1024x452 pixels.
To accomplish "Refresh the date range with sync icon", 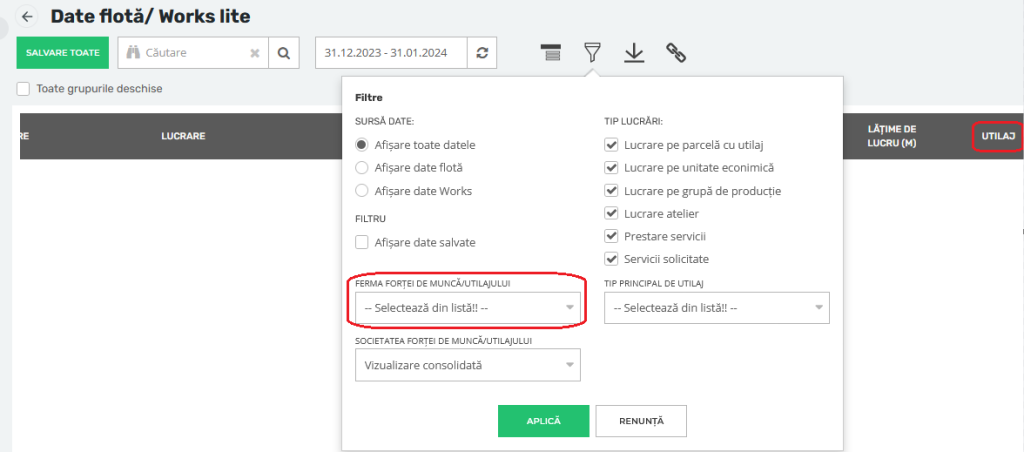I will (x=482, y=53).
